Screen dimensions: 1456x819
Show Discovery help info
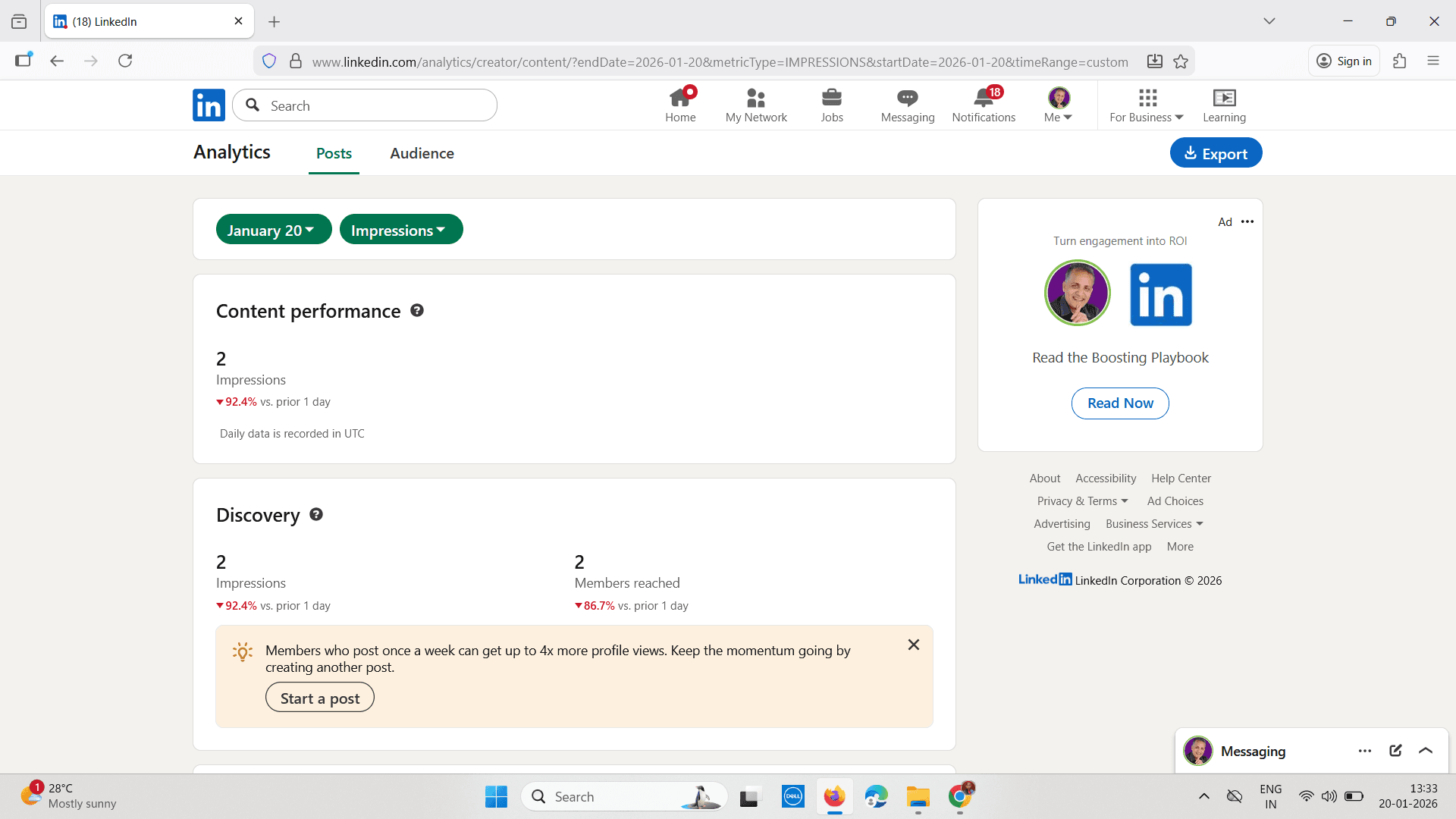tap(316, 514)
